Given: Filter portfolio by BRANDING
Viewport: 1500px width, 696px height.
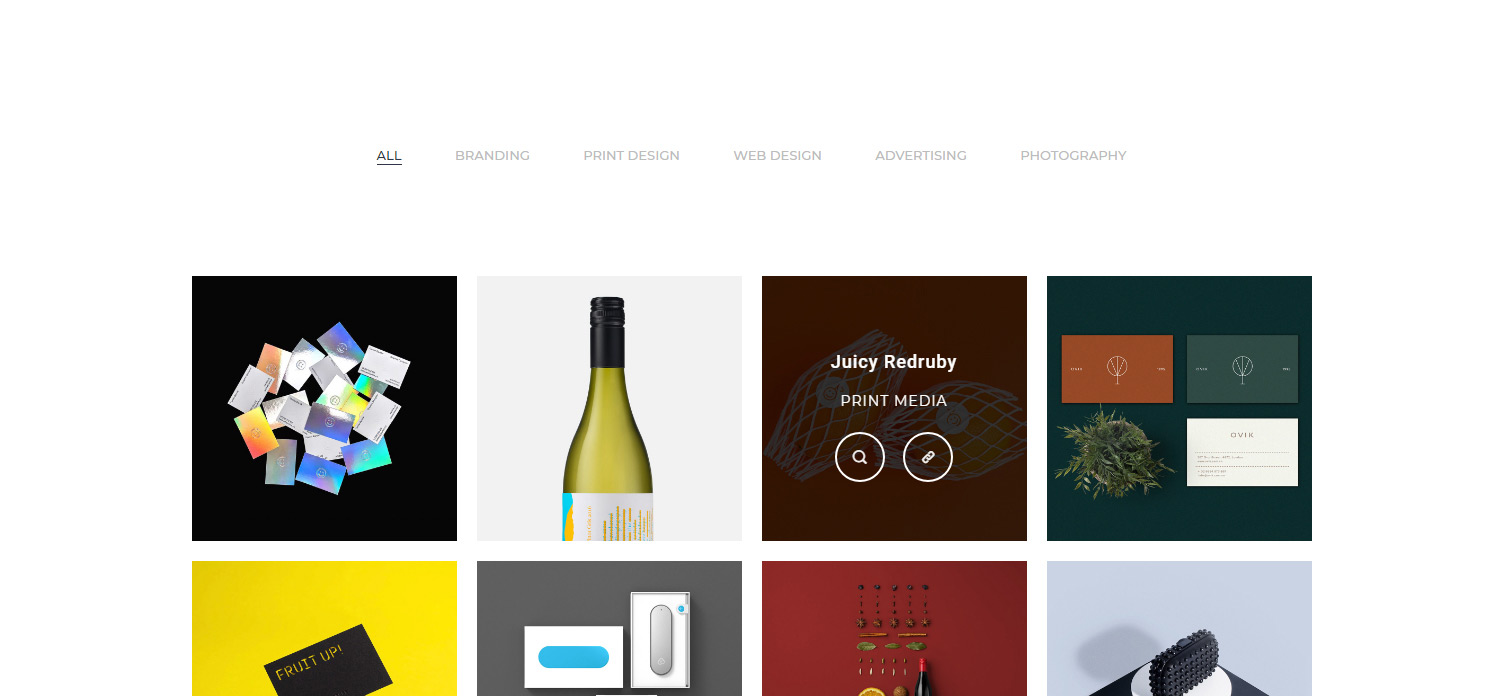Looking at the screenshot, I should [492, 156].
